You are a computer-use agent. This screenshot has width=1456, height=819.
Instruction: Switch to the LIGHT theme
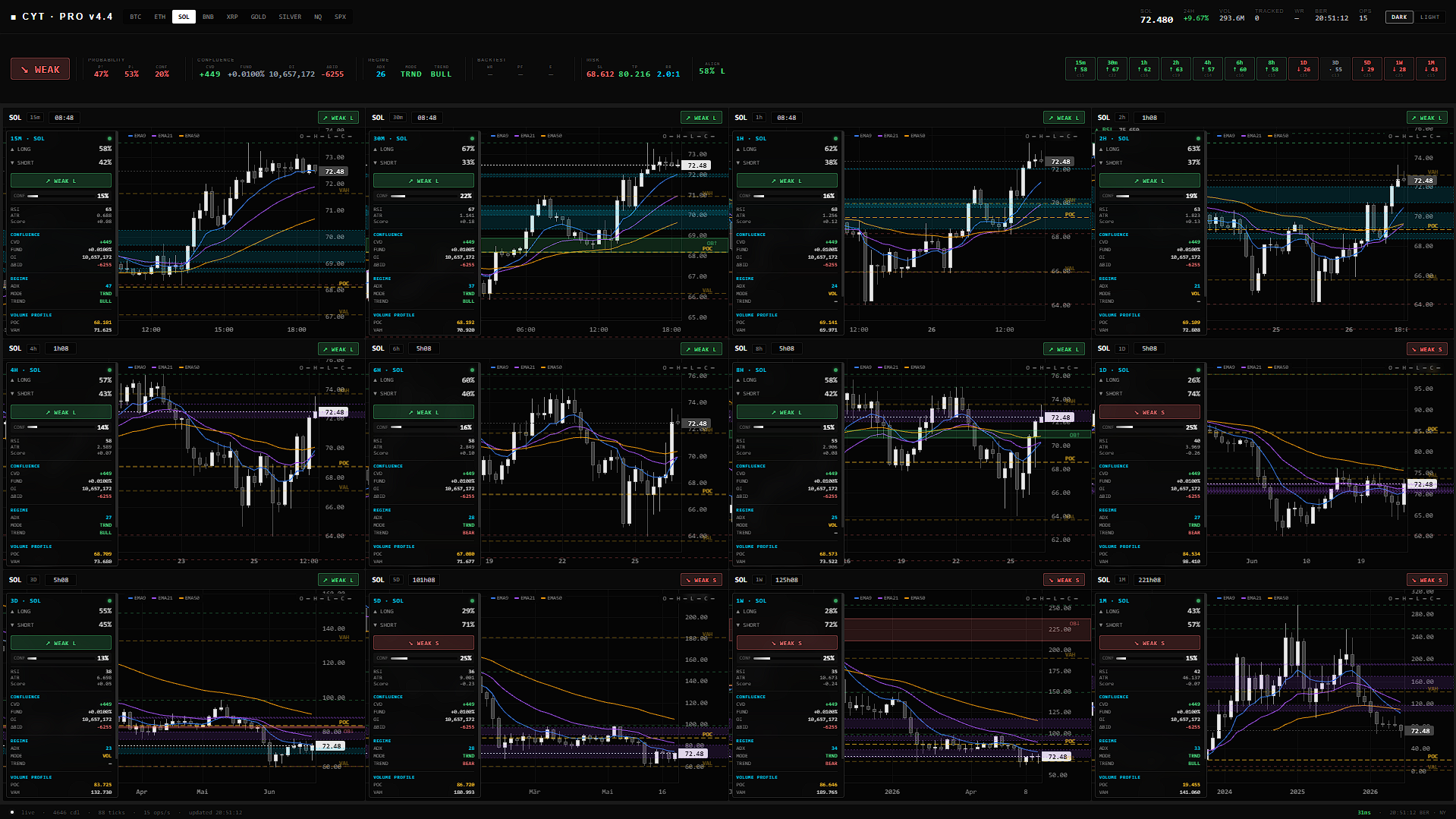1429,17
